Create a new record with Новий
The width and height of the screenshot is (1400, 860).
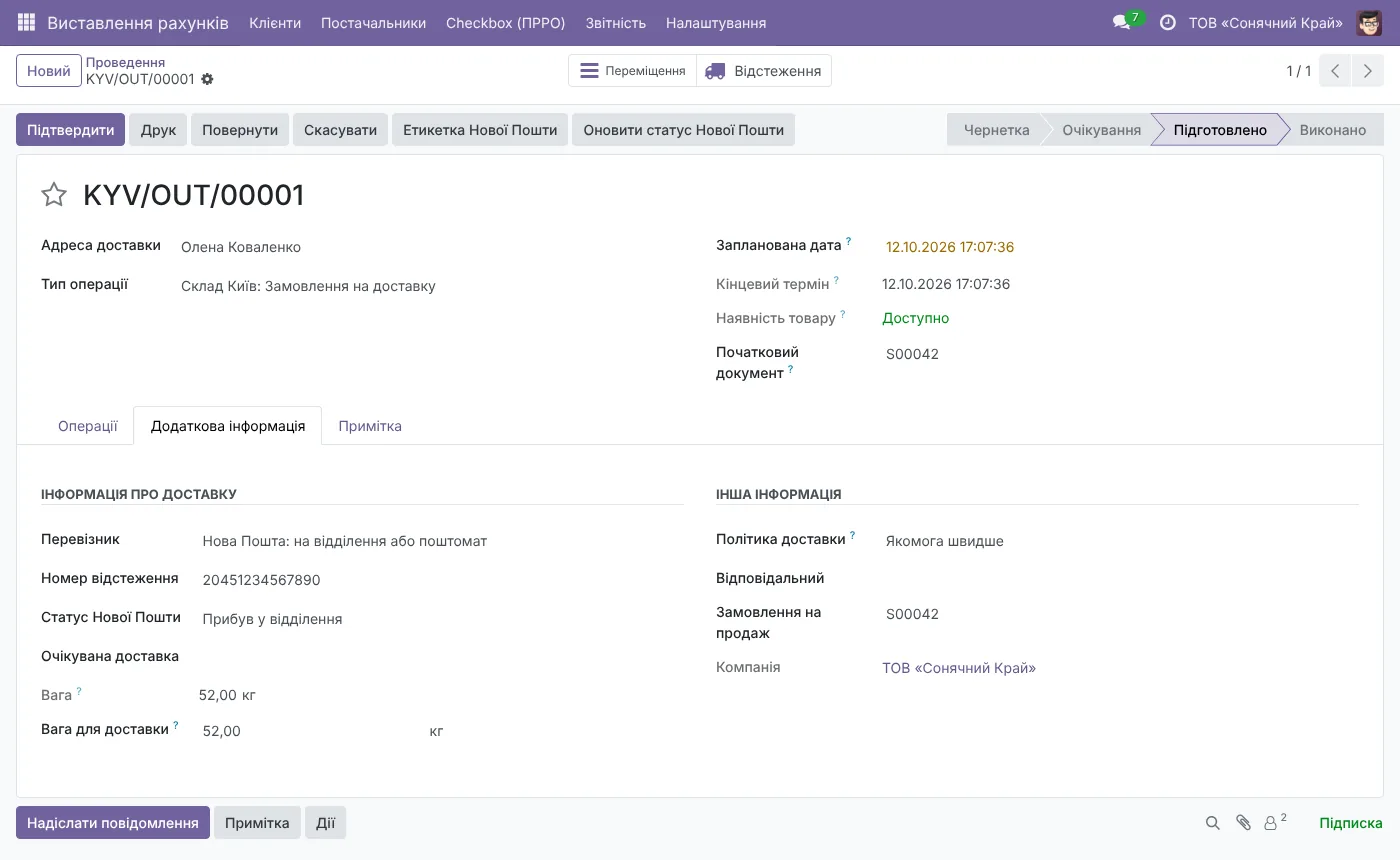coord(49,71)
